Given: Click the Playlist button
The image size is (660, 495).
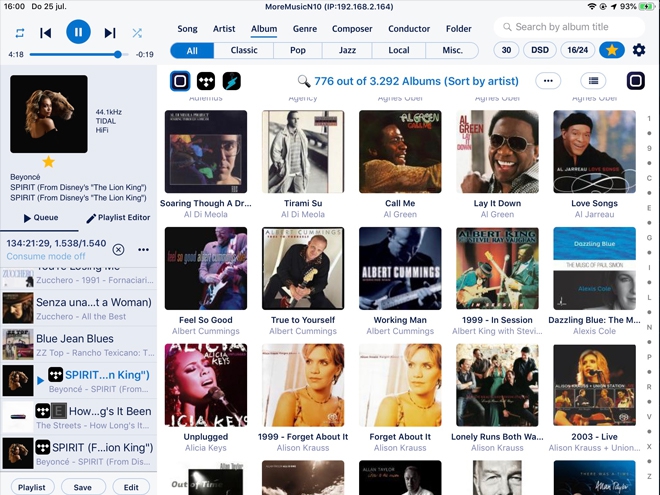Looking at the screenshot, I should point(32,487).
